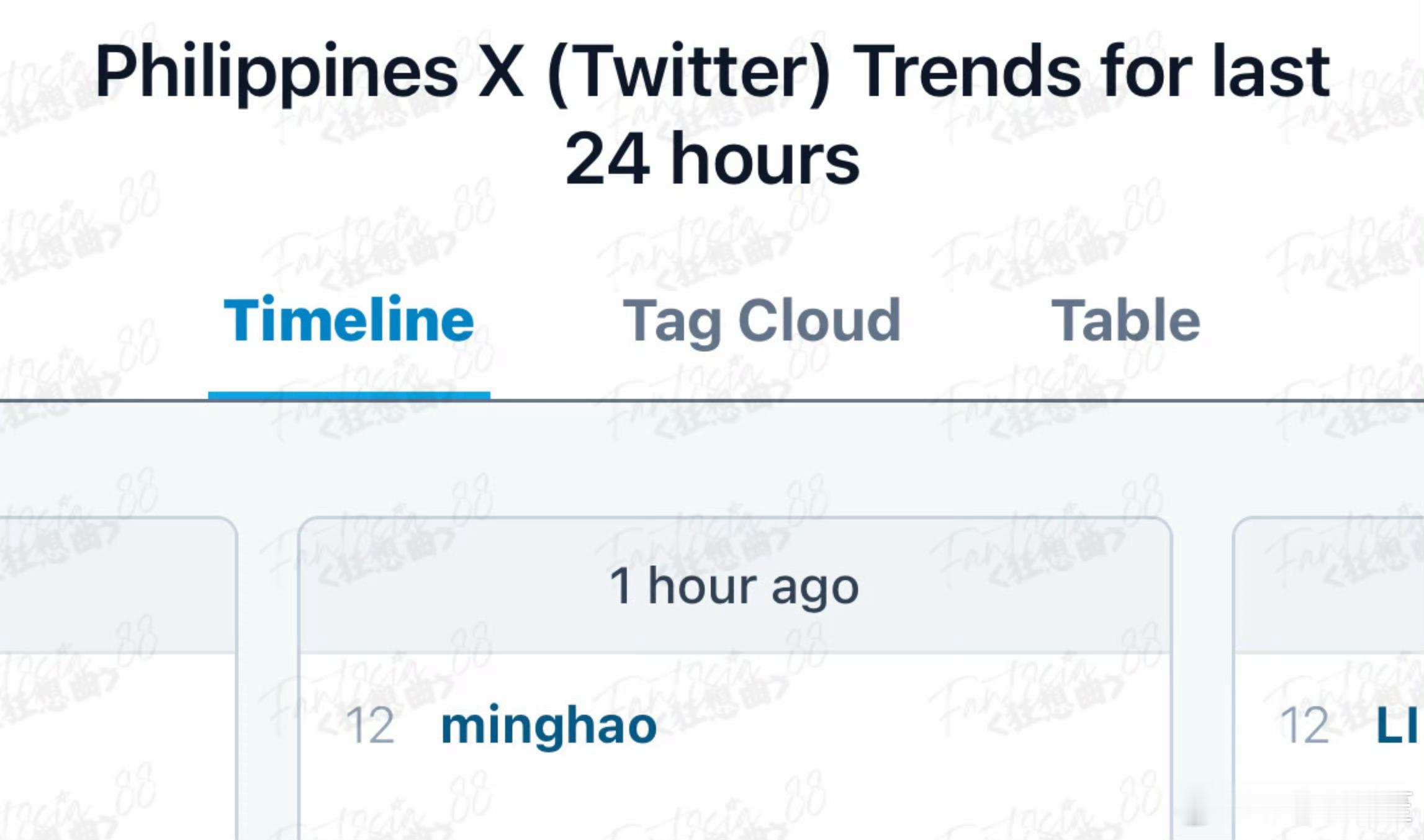Open the minghao trend link
This screenshot has height=840, width=1424.
coord(549,725)
